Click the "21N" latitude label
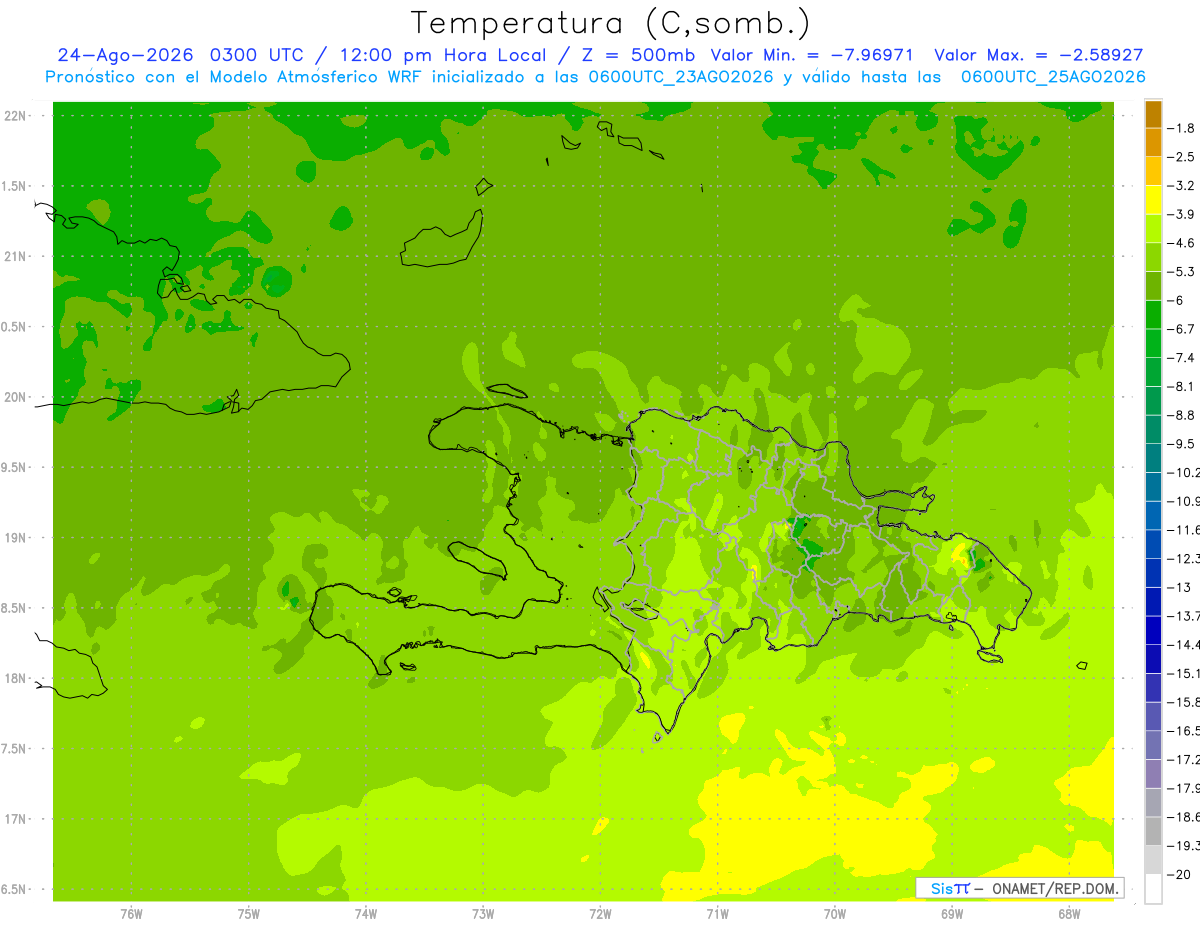This screenshot has height=927, width=1200. 15,256
